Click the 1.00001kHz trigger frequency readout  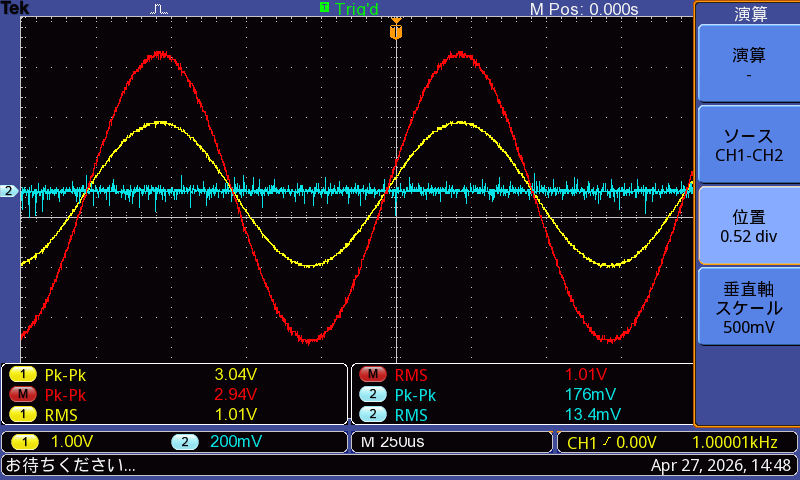[x=735, y=442]
